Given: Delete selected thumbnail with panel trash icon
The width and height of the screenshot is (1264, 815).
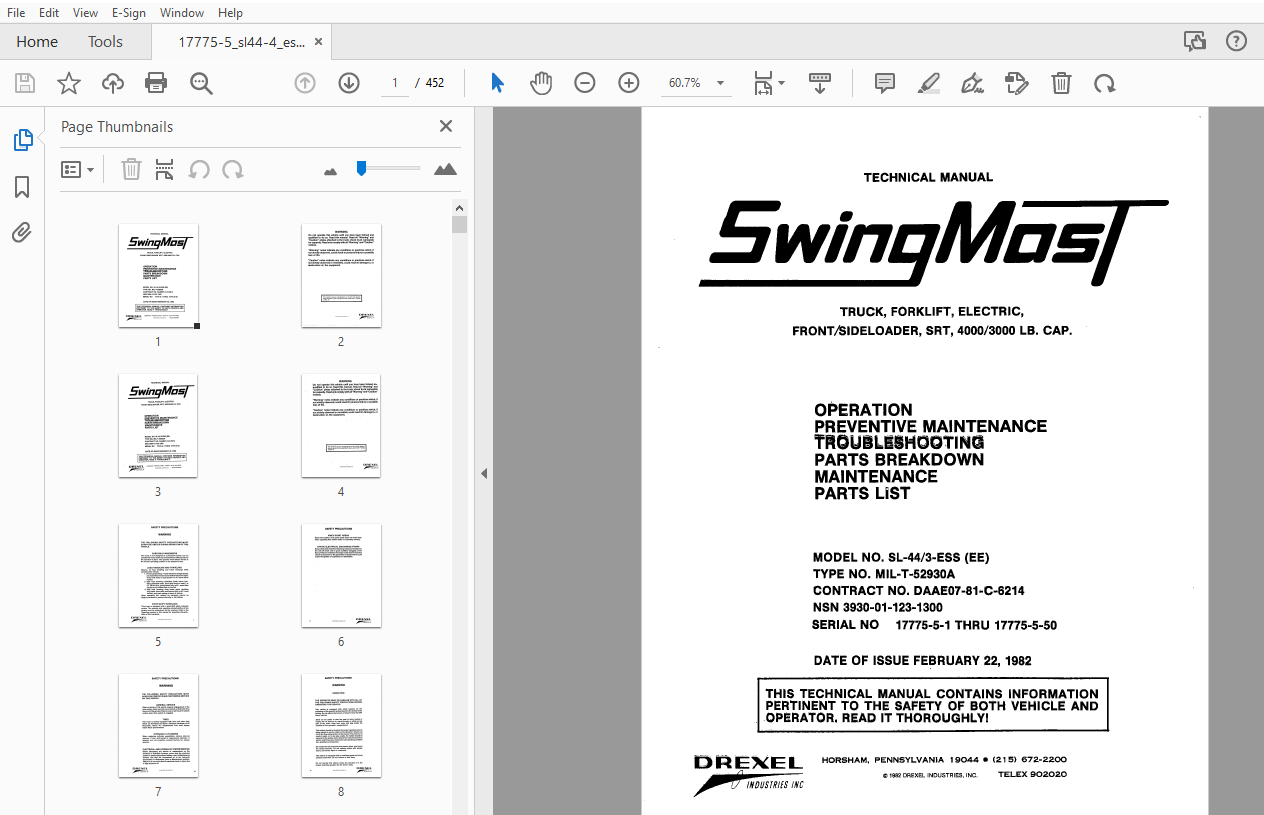Looking at the screenshot, I should (131, 170).
